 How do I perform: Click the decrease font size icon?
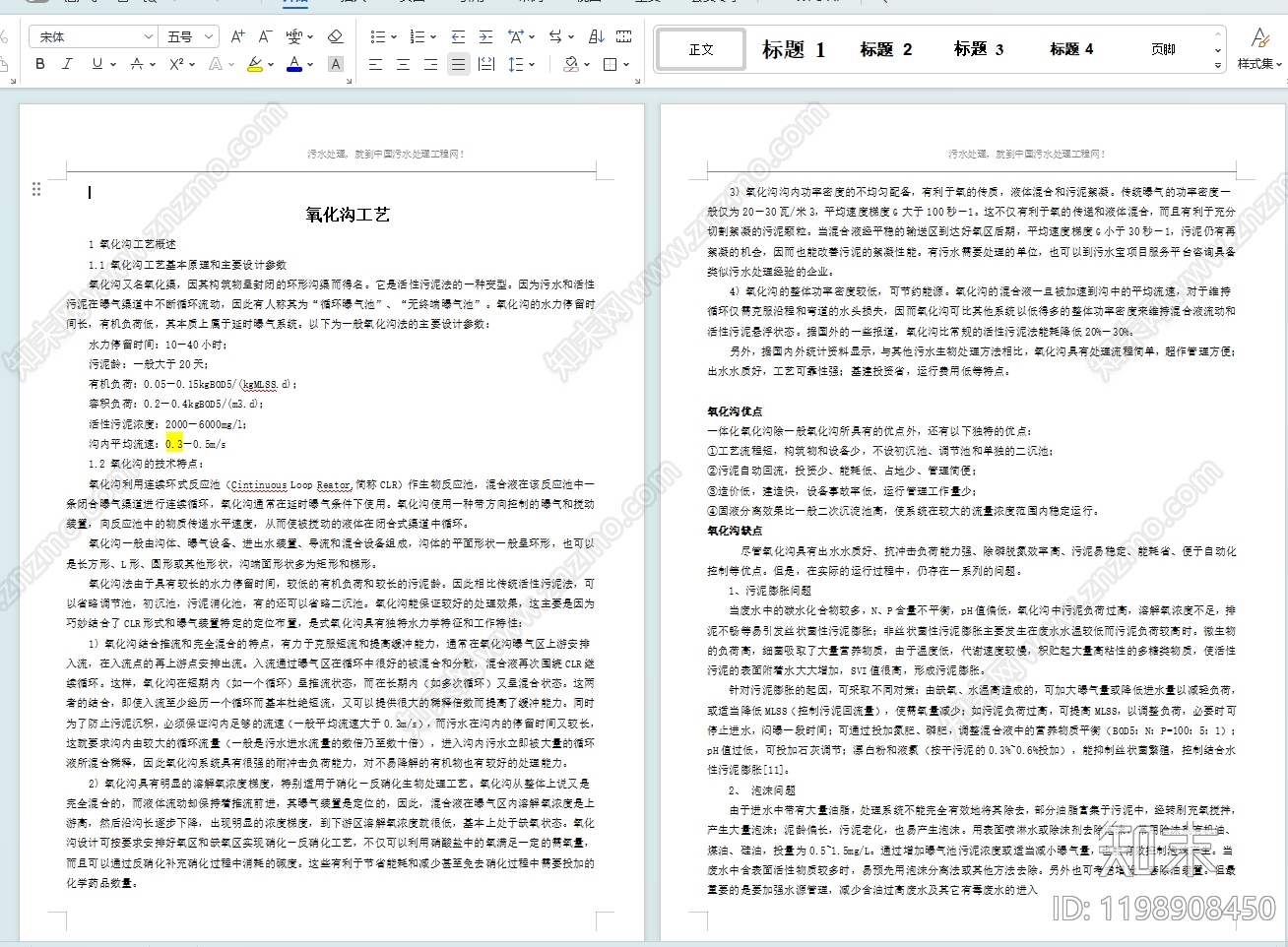(x=264, y=36)
